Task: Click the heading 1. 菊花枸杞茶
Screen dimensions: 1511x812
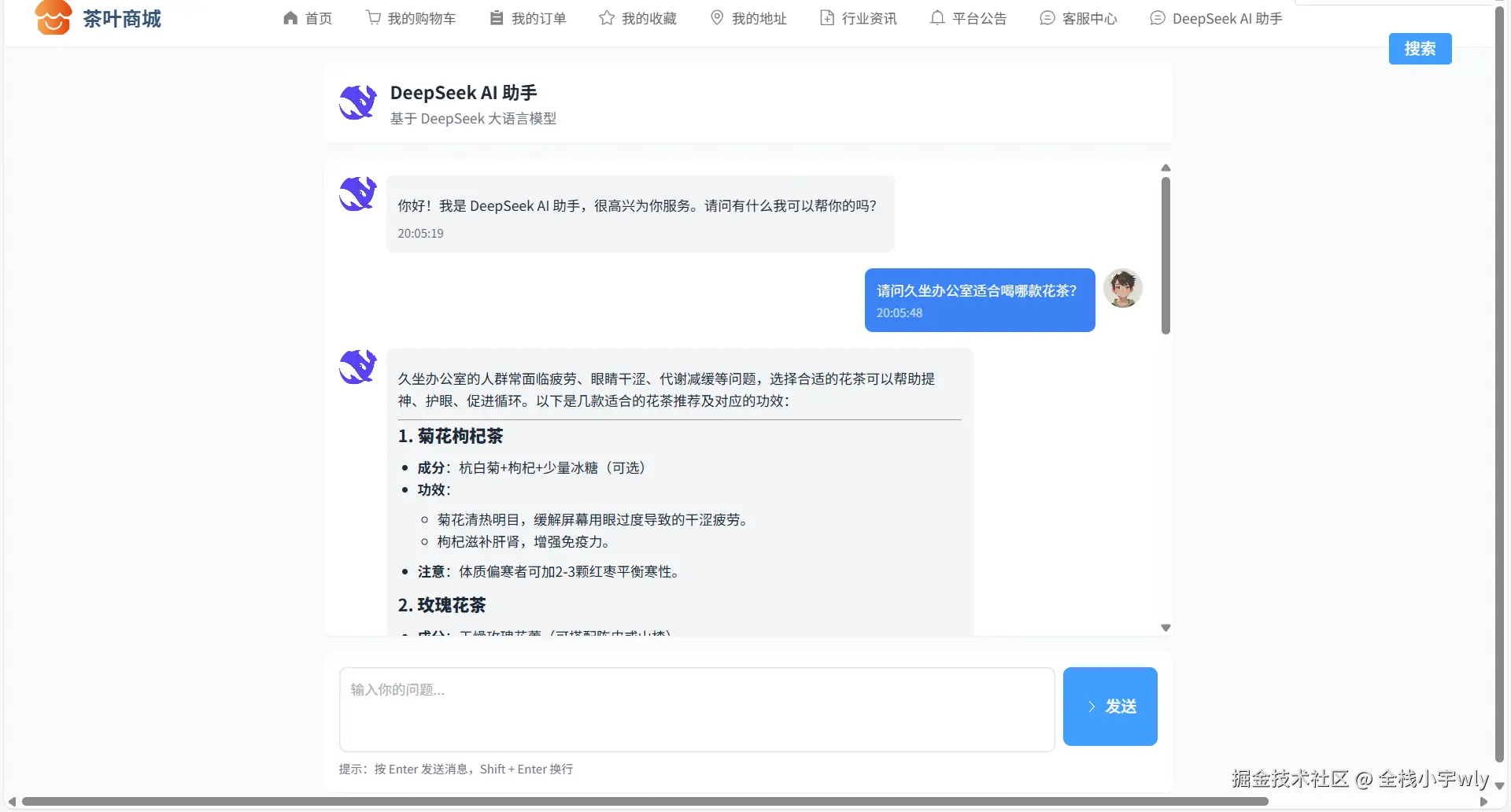Action: 450,436
